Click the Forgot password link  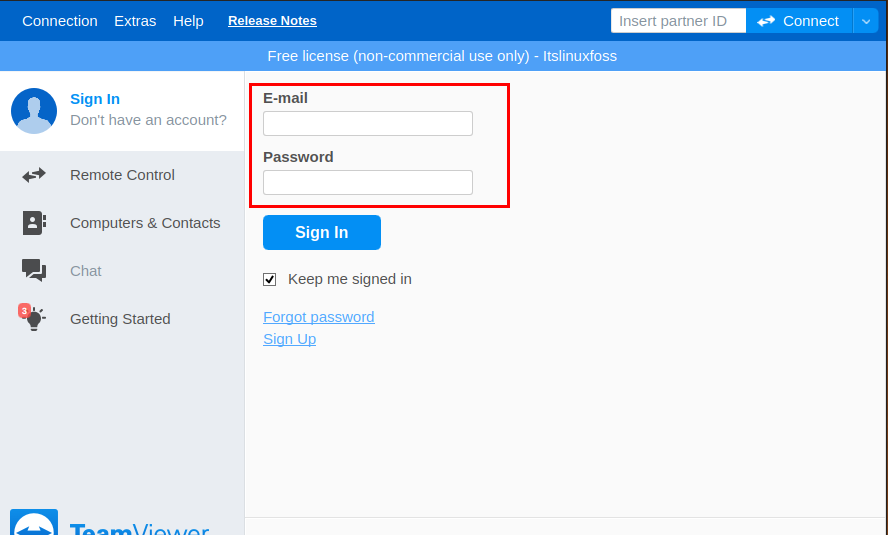point(319,316)
